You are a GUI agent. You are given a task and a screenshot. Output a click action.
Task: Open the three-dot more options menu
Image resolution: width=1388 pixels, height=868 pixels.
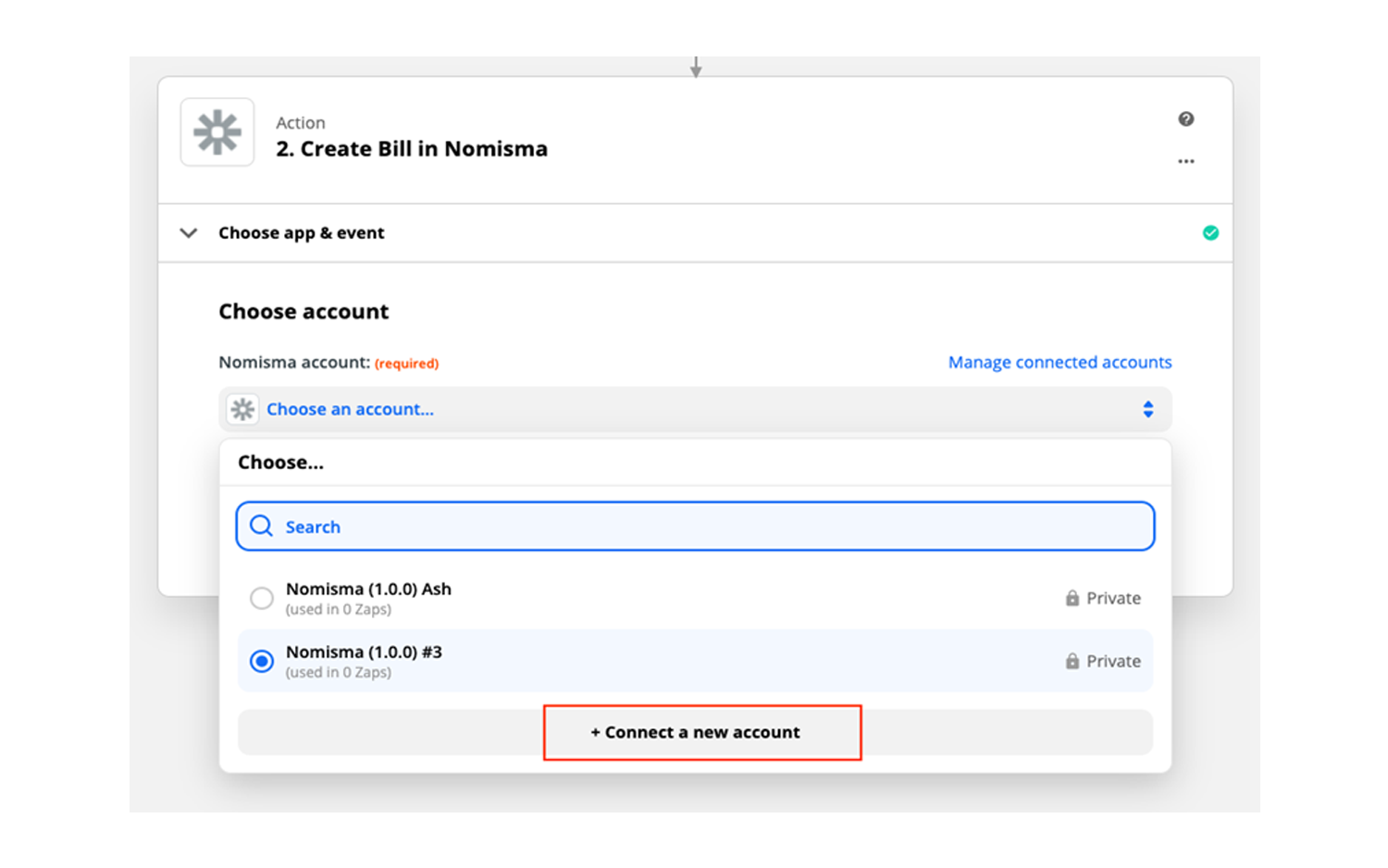click(1185, 161)
